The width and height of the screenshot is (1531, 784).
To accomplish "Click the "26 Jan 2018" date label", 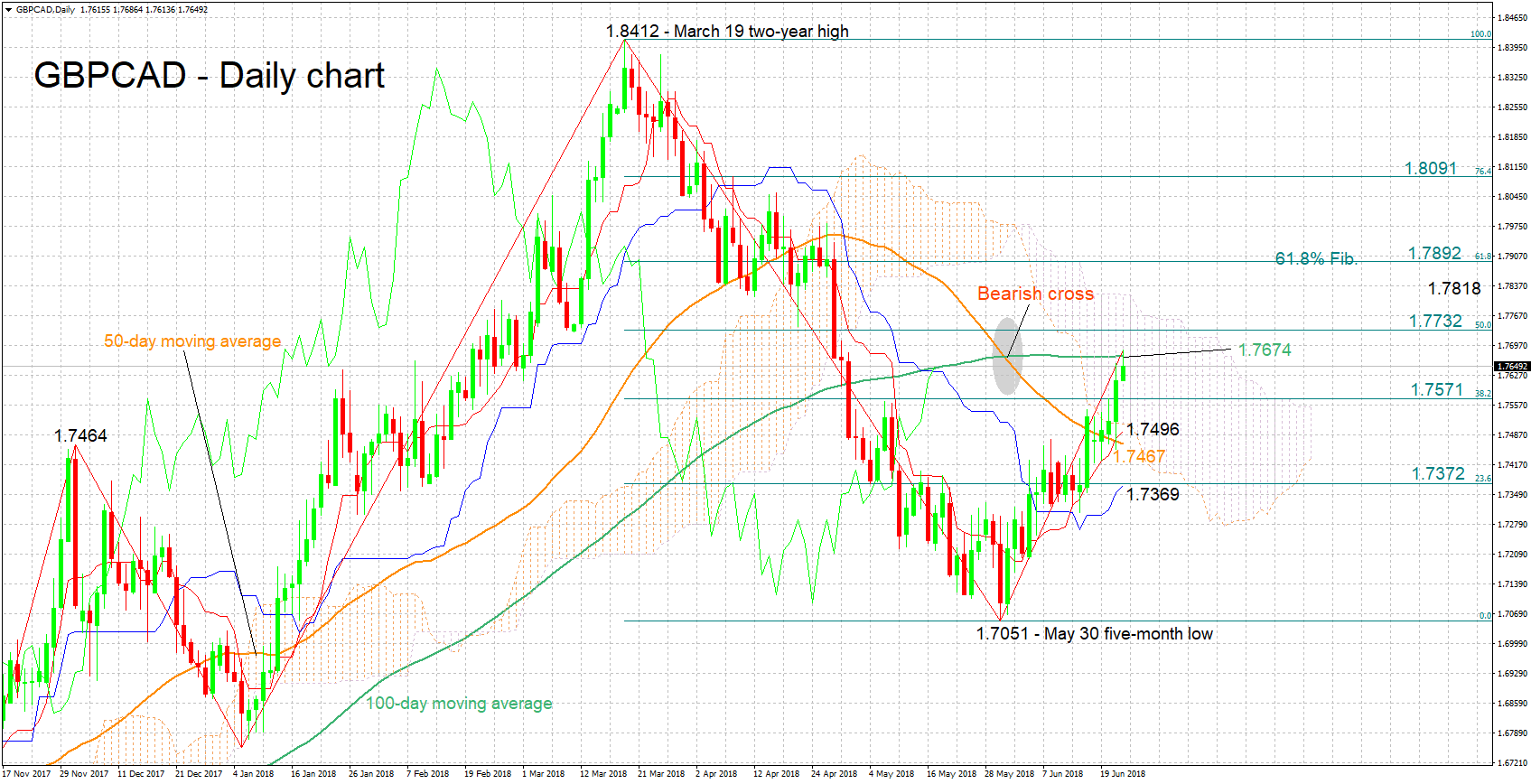I will 371,774.
